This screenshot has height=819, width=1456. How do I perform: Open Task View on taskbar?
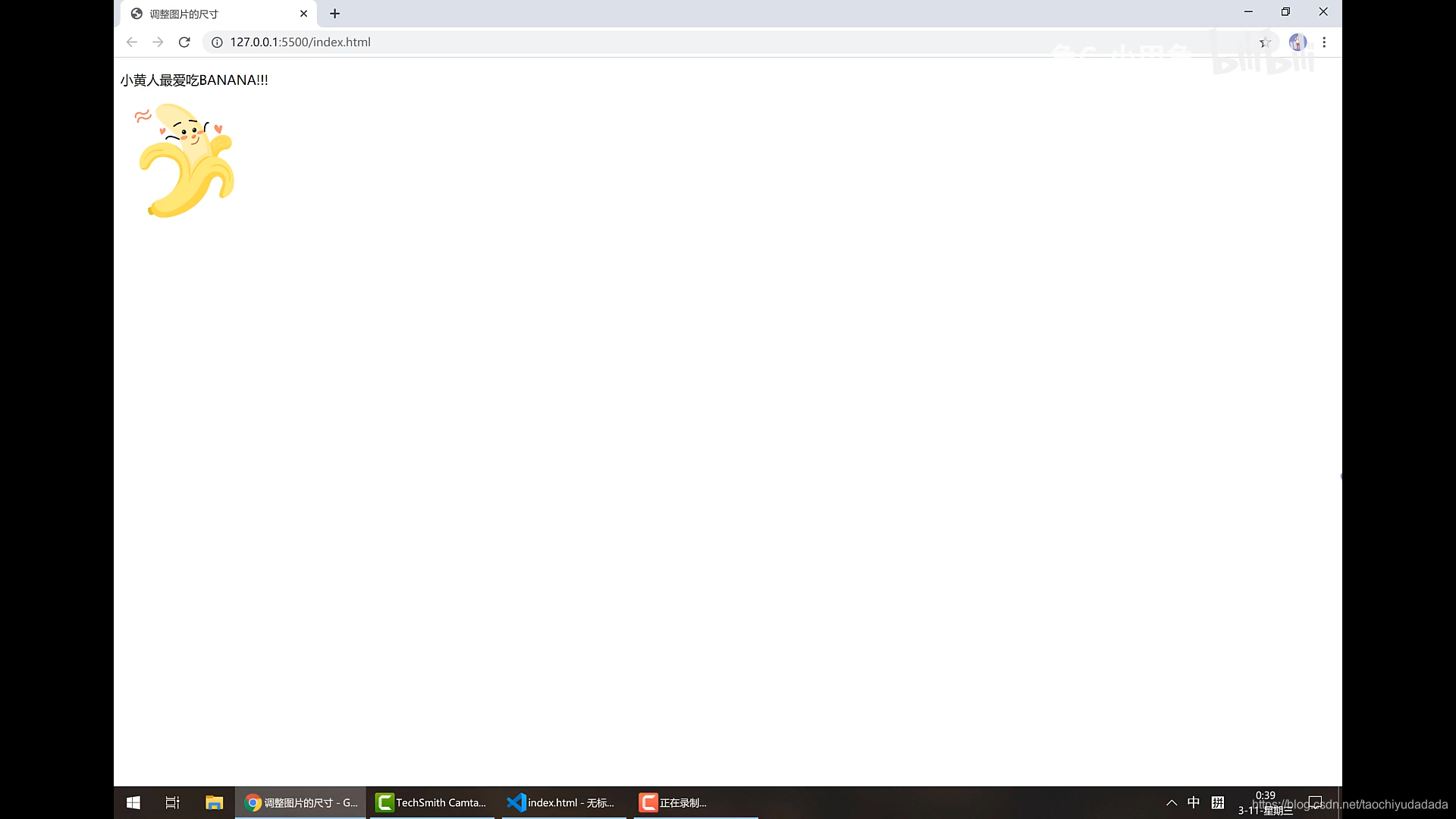click(173, 802)
